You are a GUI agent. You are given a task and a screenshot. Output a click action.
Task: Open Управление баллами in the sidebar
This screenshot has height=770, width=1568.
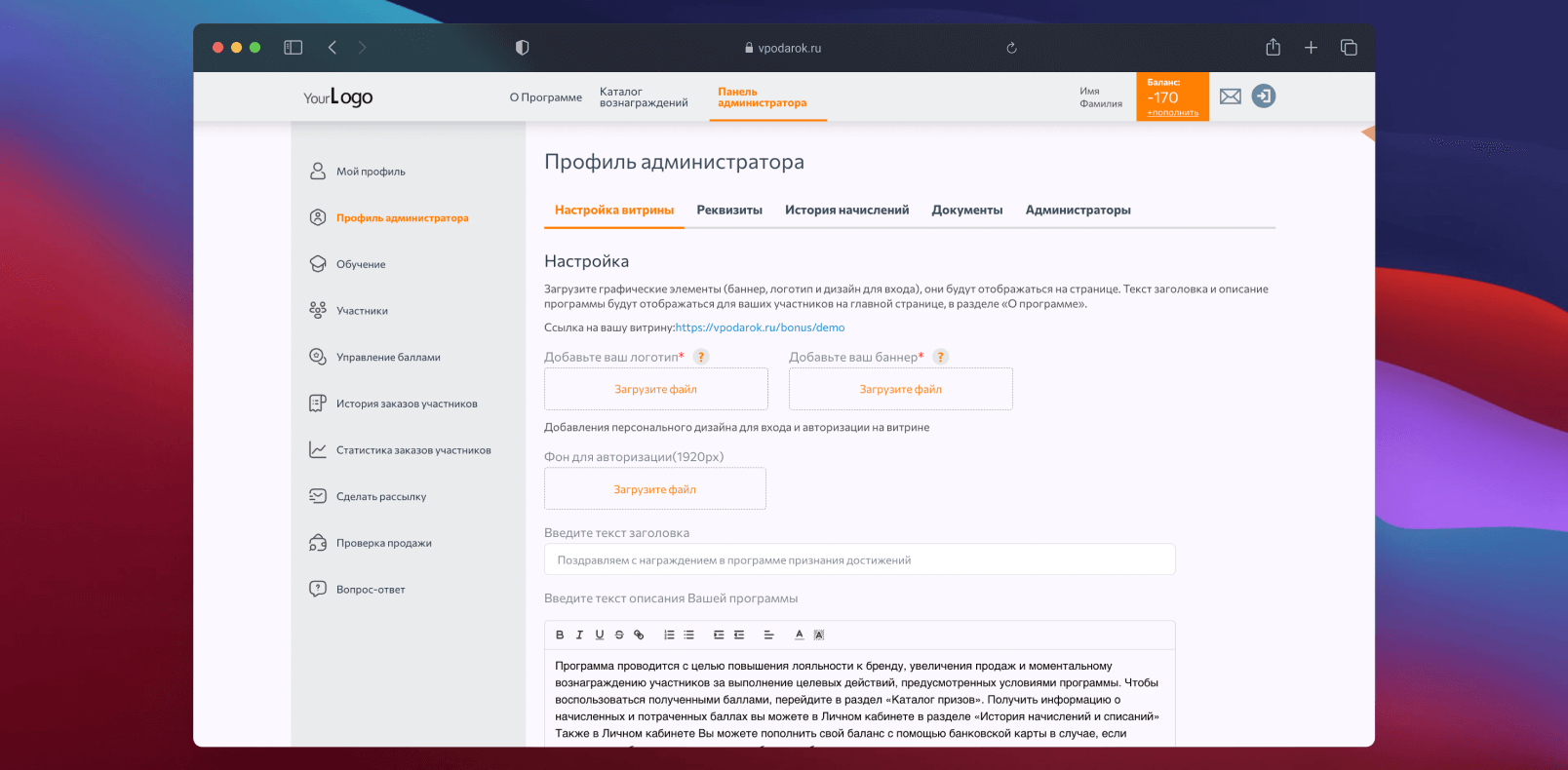point(388,358)
